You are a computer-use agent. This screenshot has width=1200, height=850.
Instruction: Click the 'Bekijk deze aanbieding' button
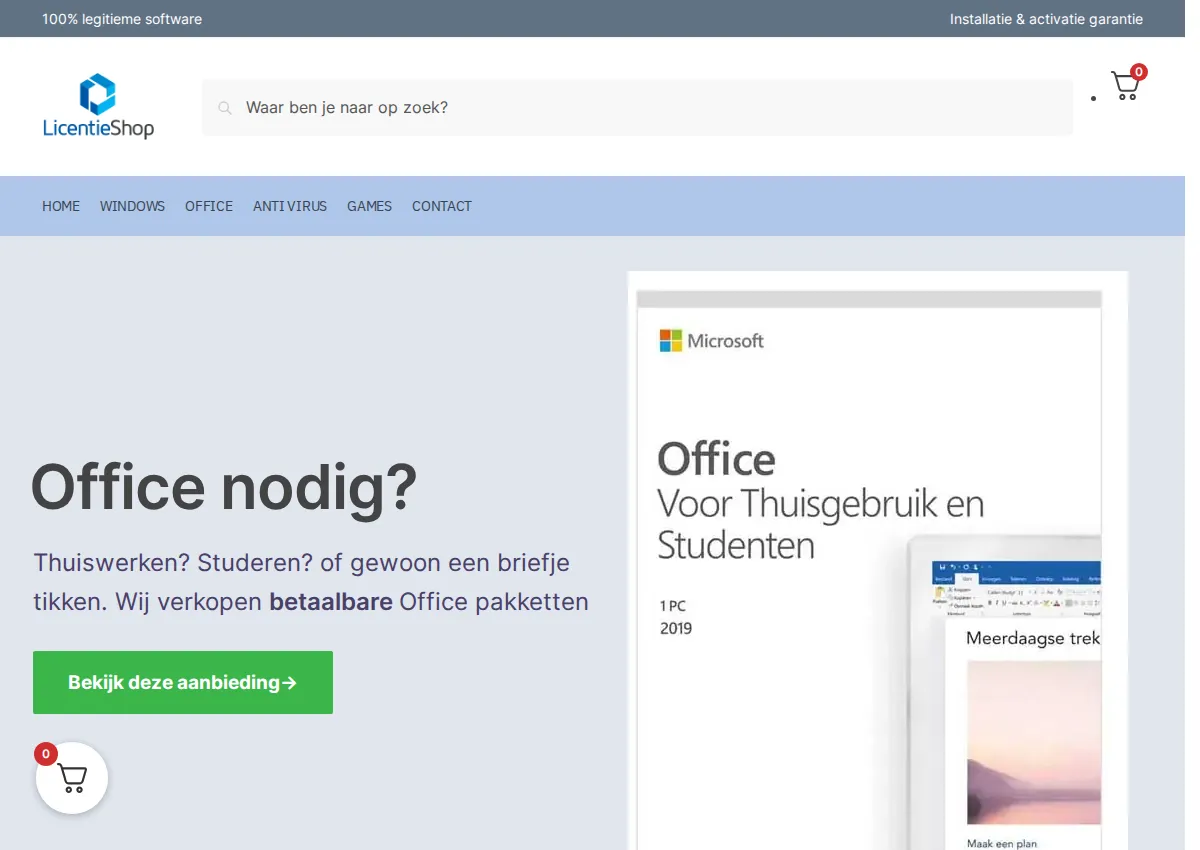click(183, 682)
